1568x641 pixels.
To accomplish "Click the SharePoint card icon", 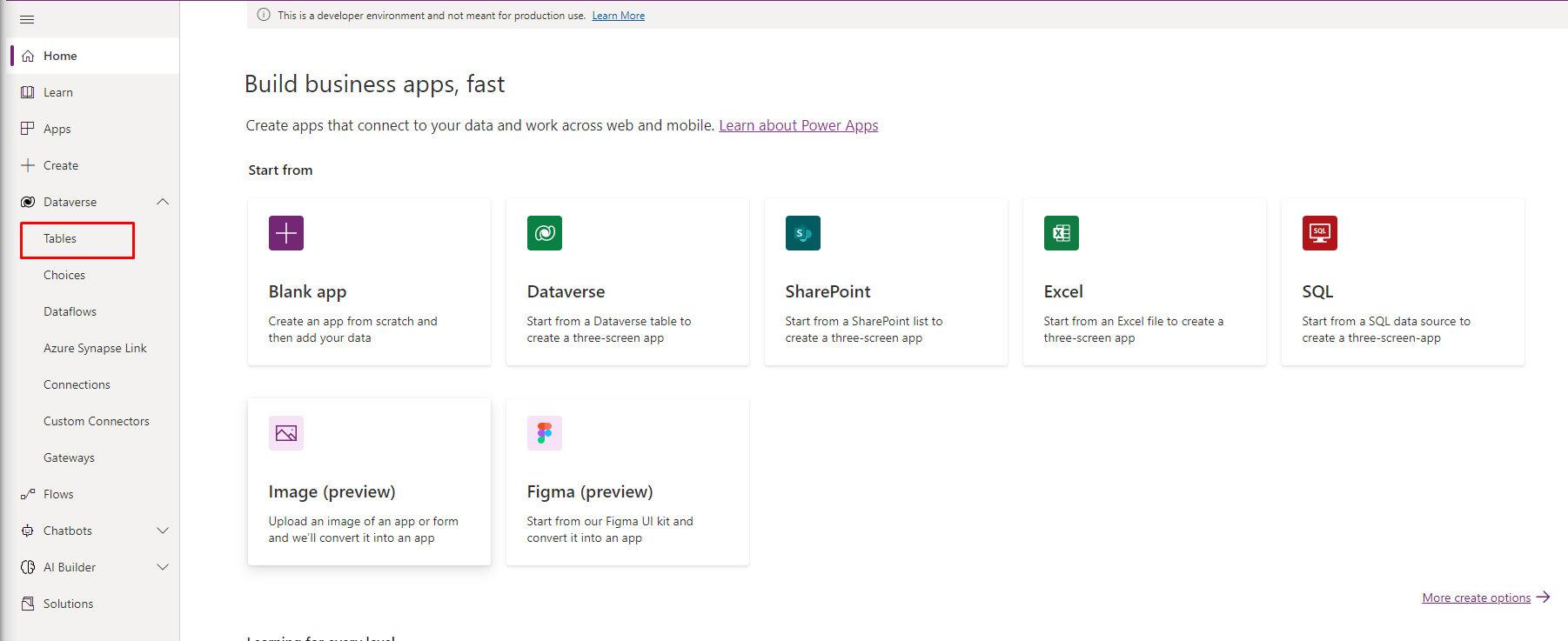I will pyautogui.click(x=803, y=233).
